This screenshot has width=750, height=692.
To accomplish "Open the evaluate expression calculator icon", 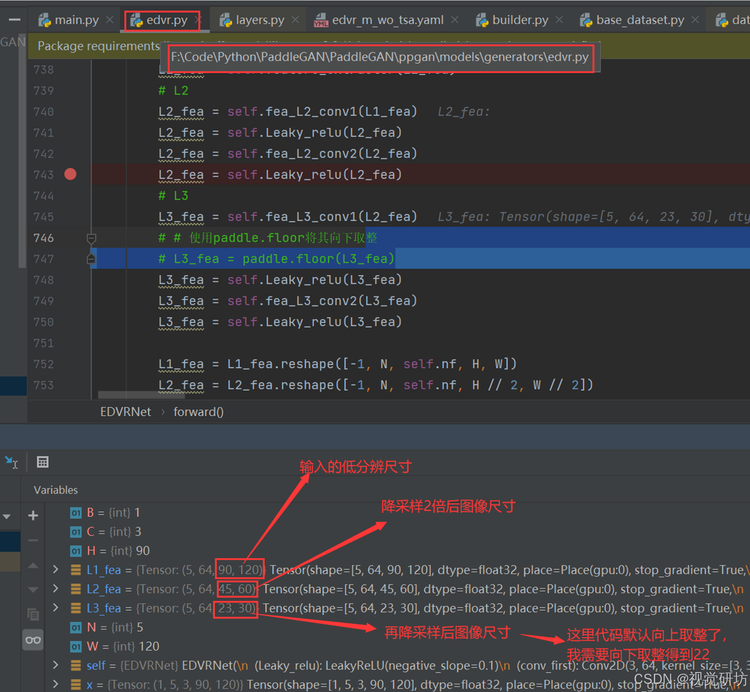I will (43, 462).
